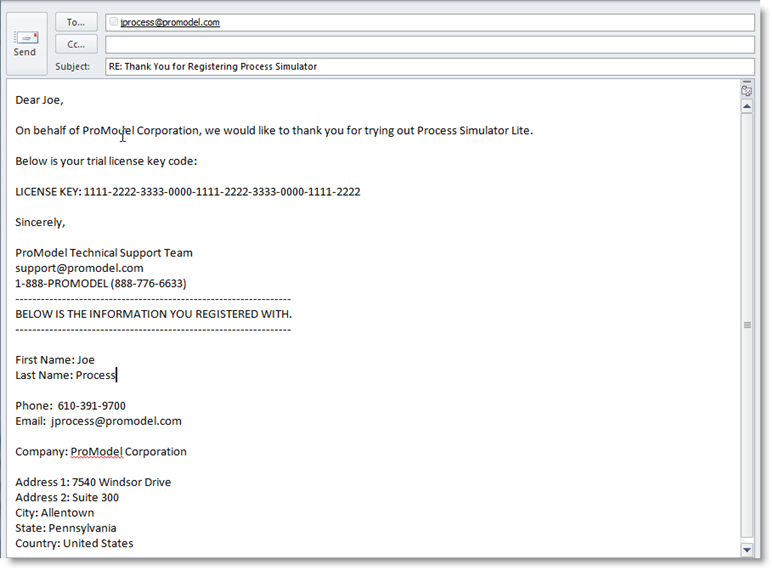Click the 'Dear Joe,' greeting line
The height and width of the screenshot is (570, 772).
click(39, 100)
